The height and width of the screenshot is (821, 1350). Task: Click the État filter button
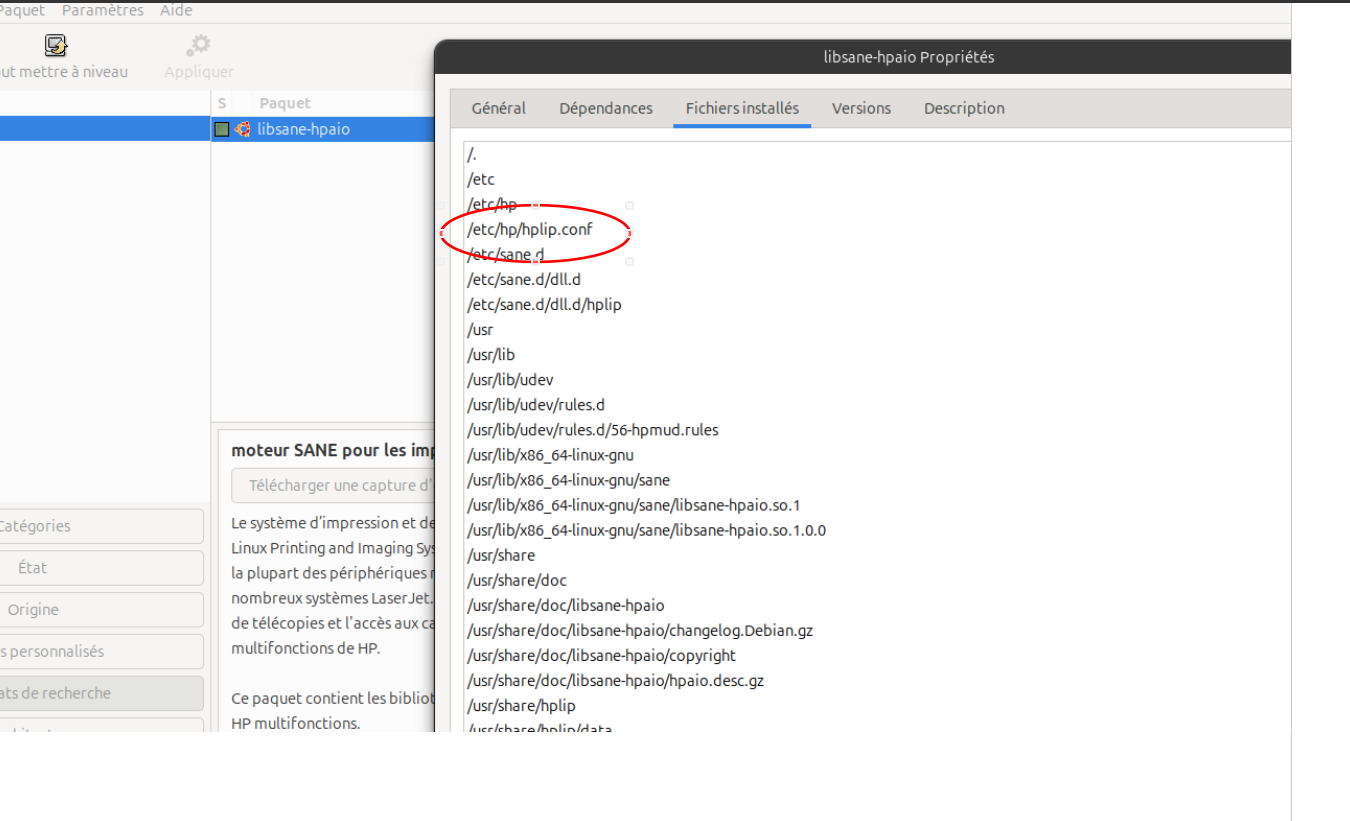tap(100, 568)
